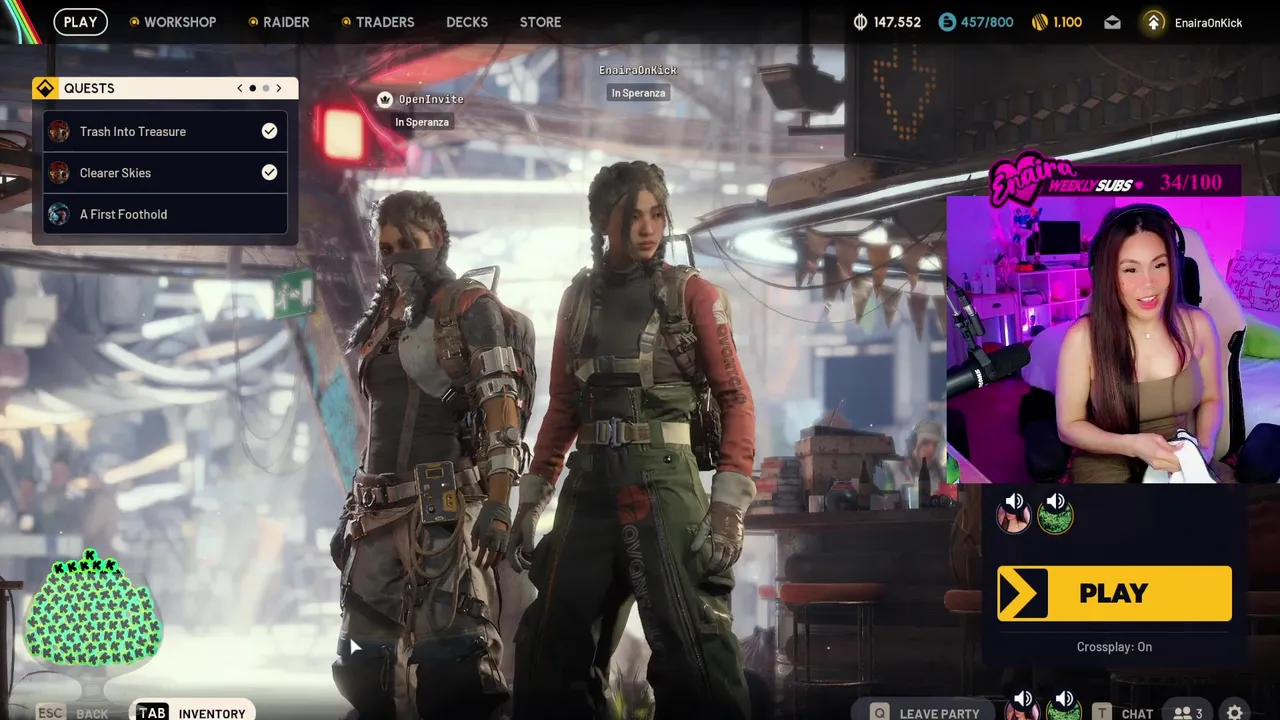
Task: Click the A First Foothold quest giver portrait
Action: tap(59, 214)
